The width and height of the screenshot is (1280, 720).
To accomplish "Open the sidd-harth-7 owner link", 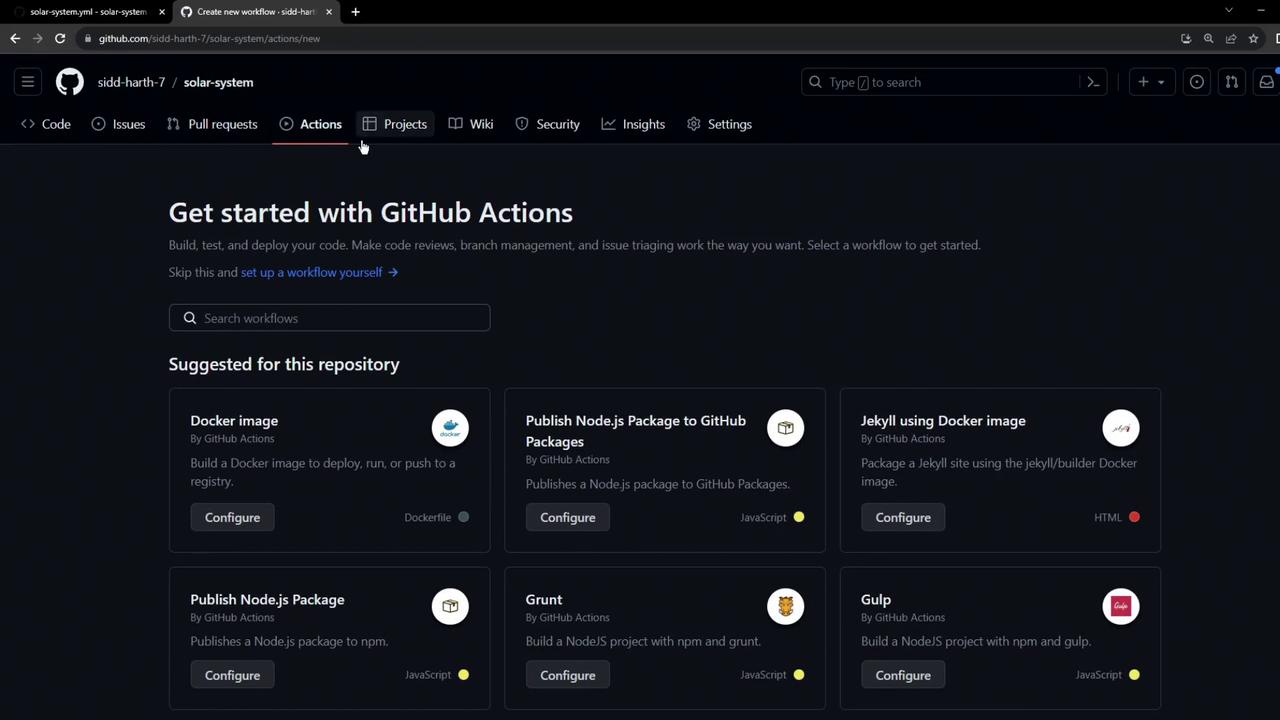I will pyautogui.click(x=131, y=82).
